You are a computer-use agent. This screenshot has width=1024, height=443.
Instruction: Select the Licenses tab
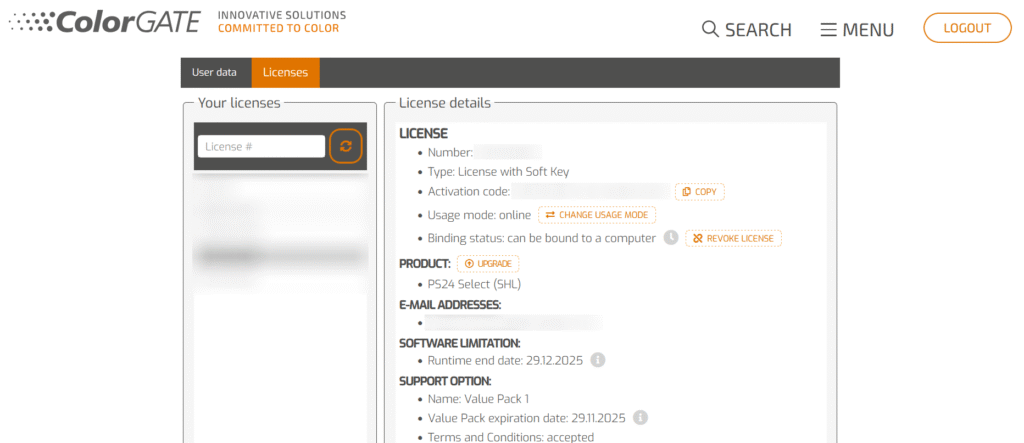pos(285,72)
